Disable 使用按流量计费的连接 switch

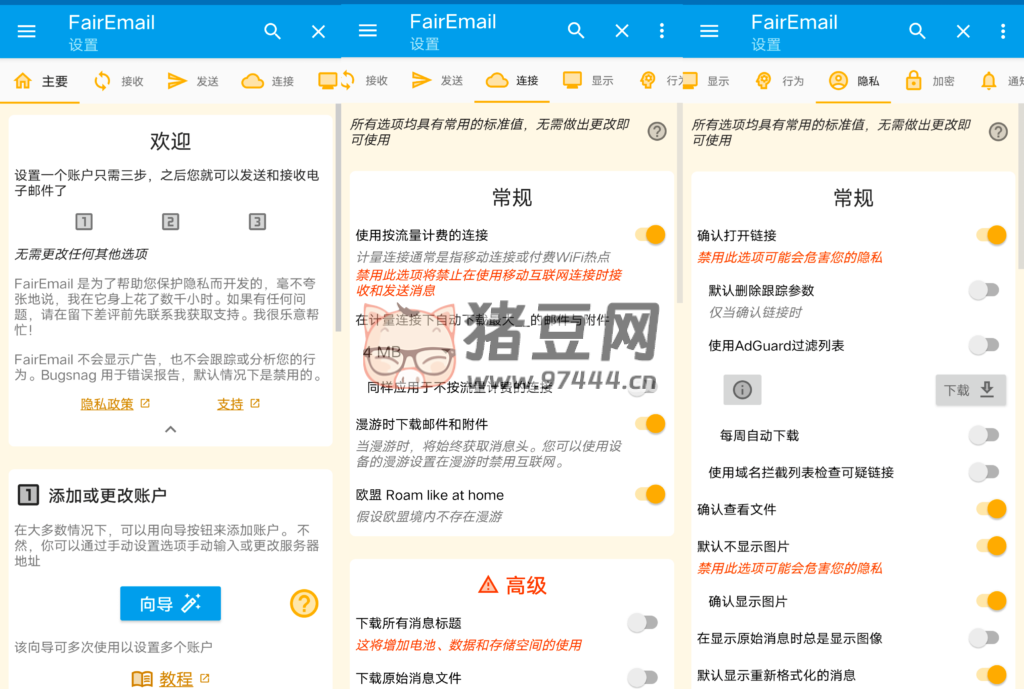click(x=650, y=235)
